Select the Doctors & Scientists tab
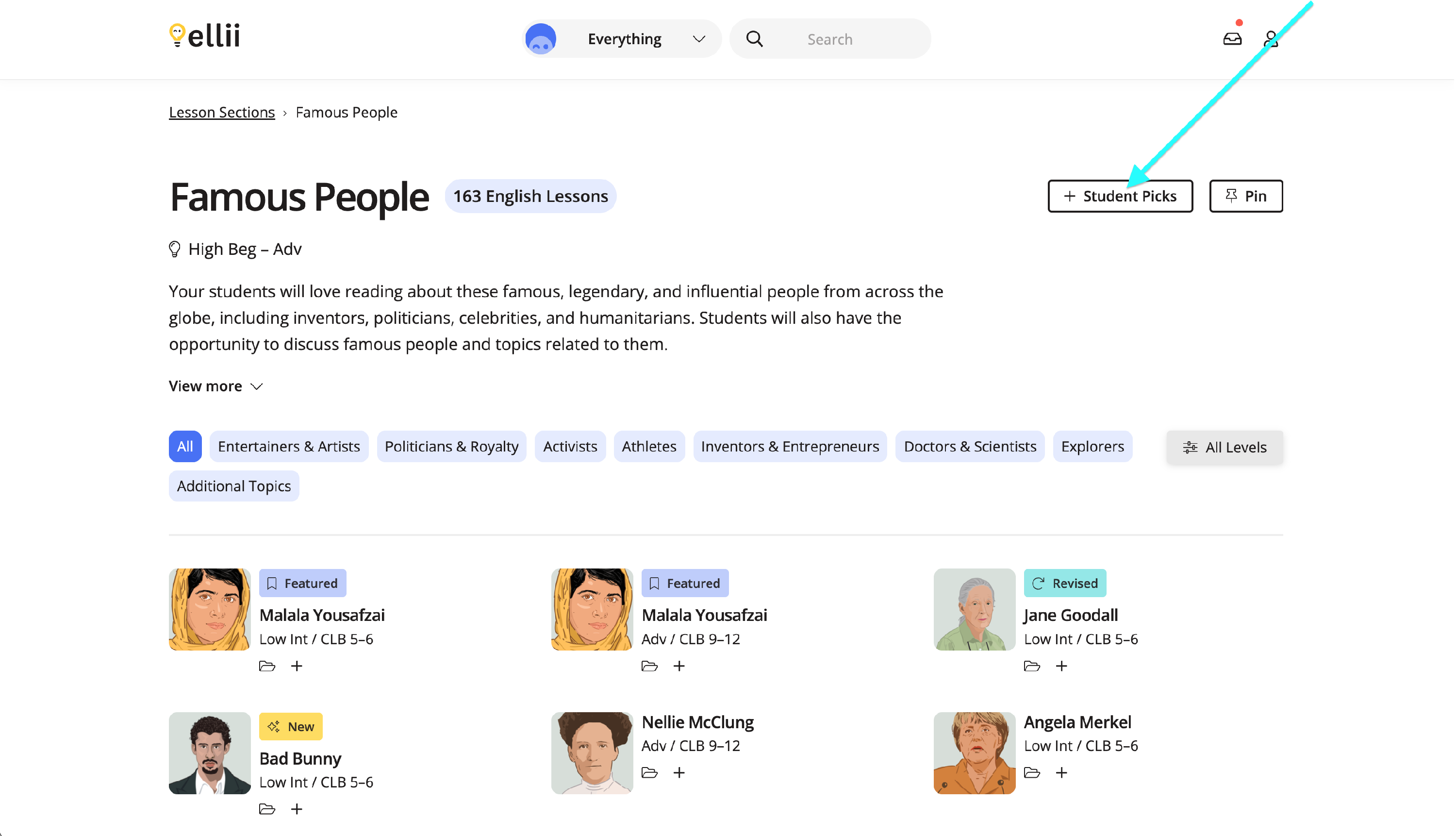 tap(970, 447)
